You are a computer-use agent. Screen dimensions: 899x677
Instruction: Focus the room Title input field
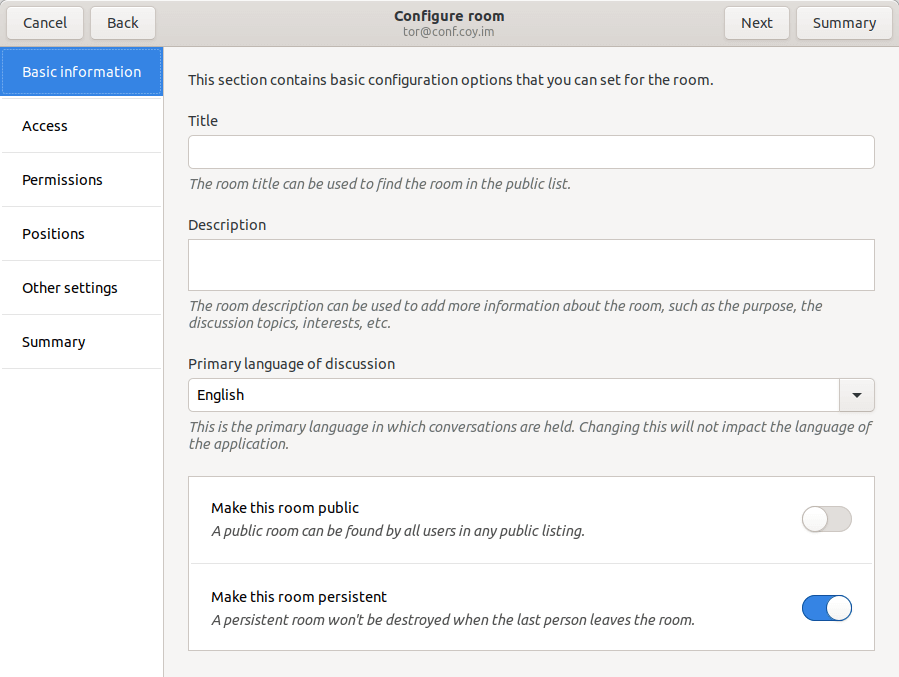click(531, 152)
